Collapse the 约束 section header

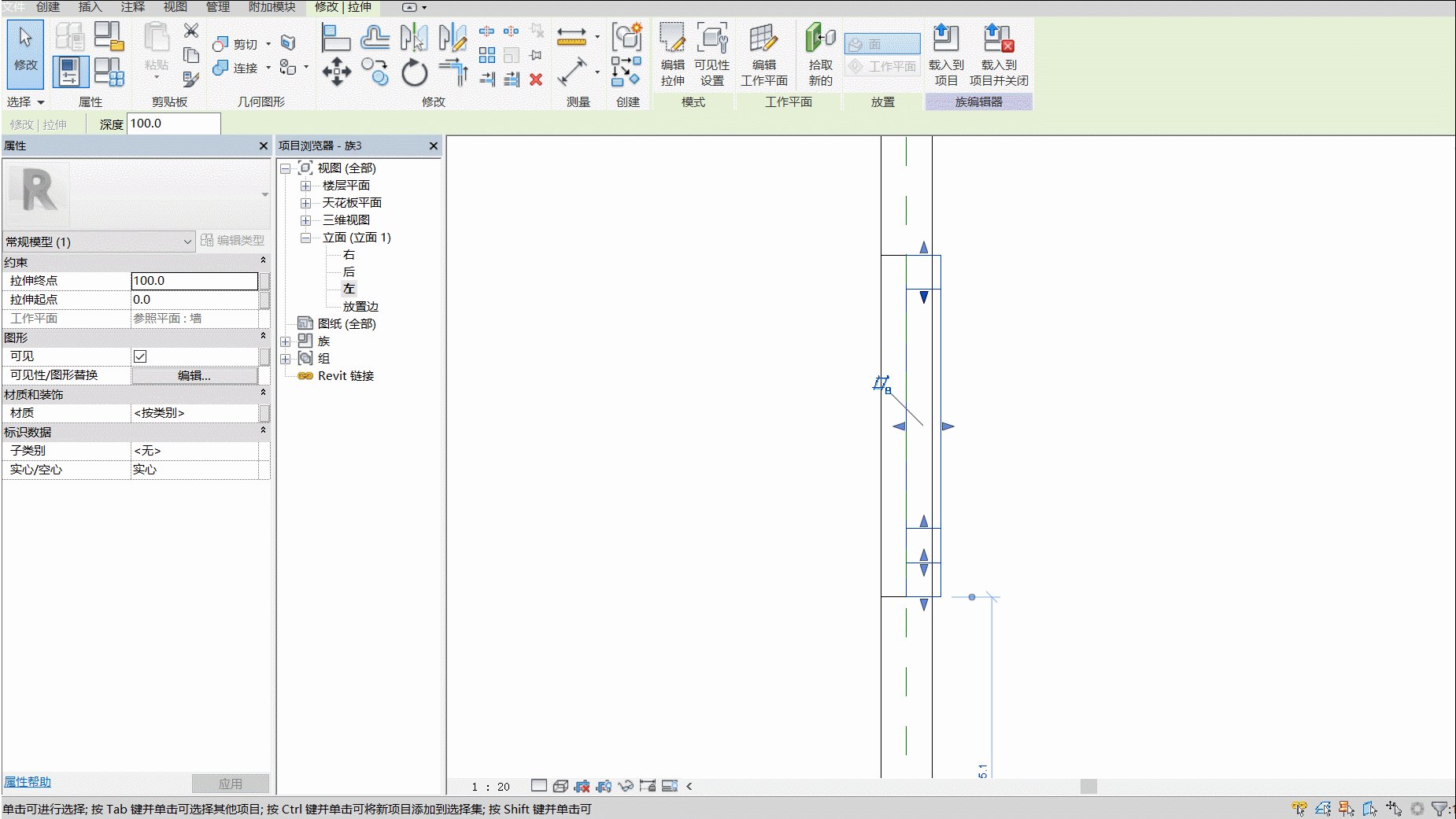263,260
